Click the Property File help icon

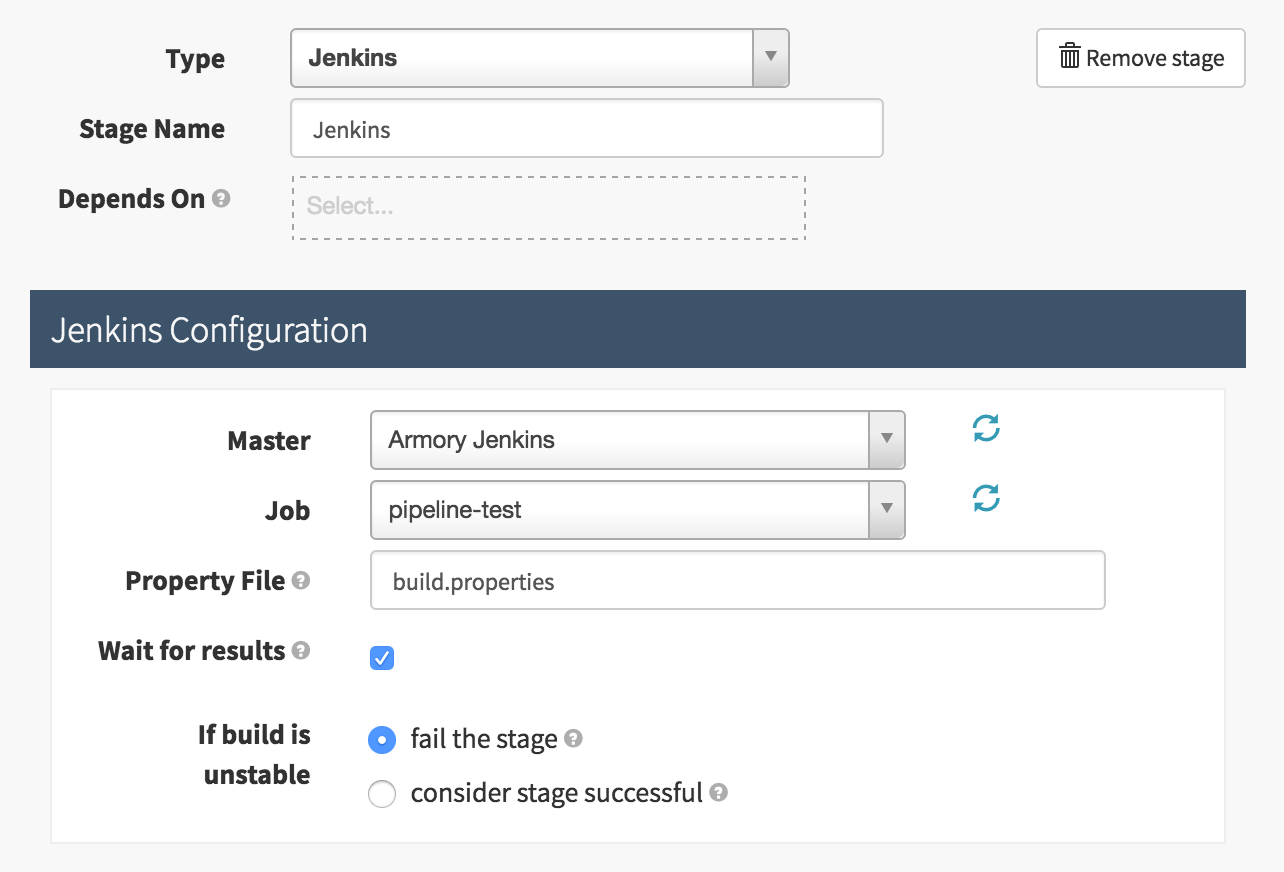[x=300, y=580]
